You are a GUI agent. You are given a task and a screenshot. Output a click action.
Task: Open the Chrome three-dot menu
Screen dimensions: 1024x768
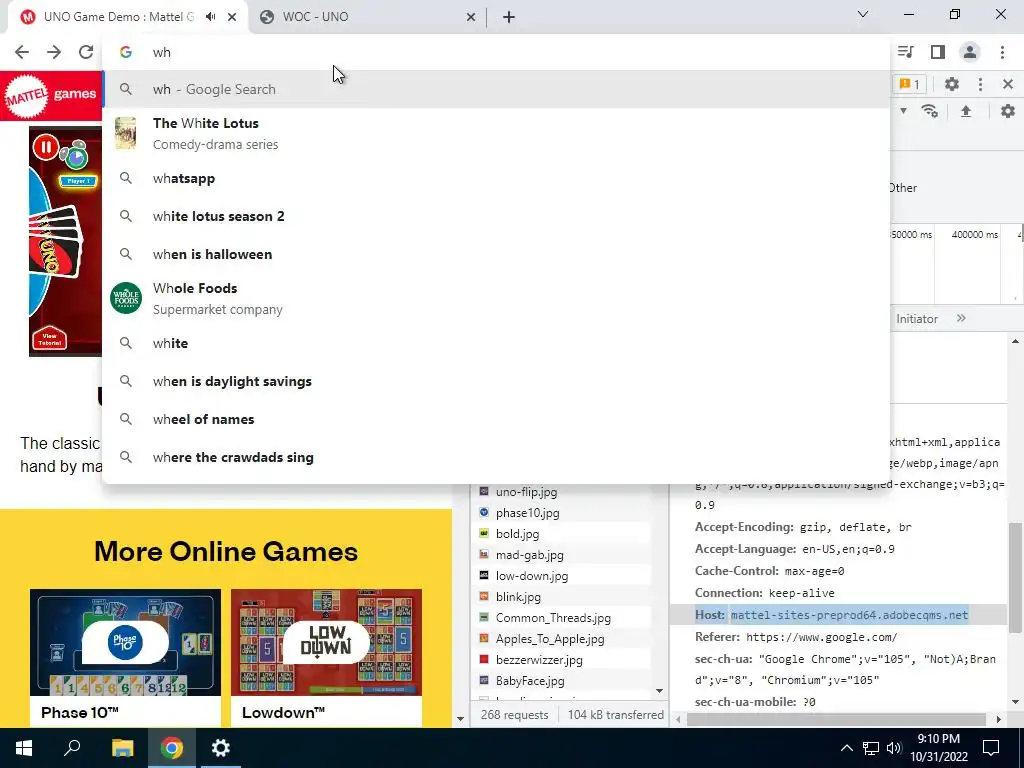pyautogui.click(x=1002, y=52)
